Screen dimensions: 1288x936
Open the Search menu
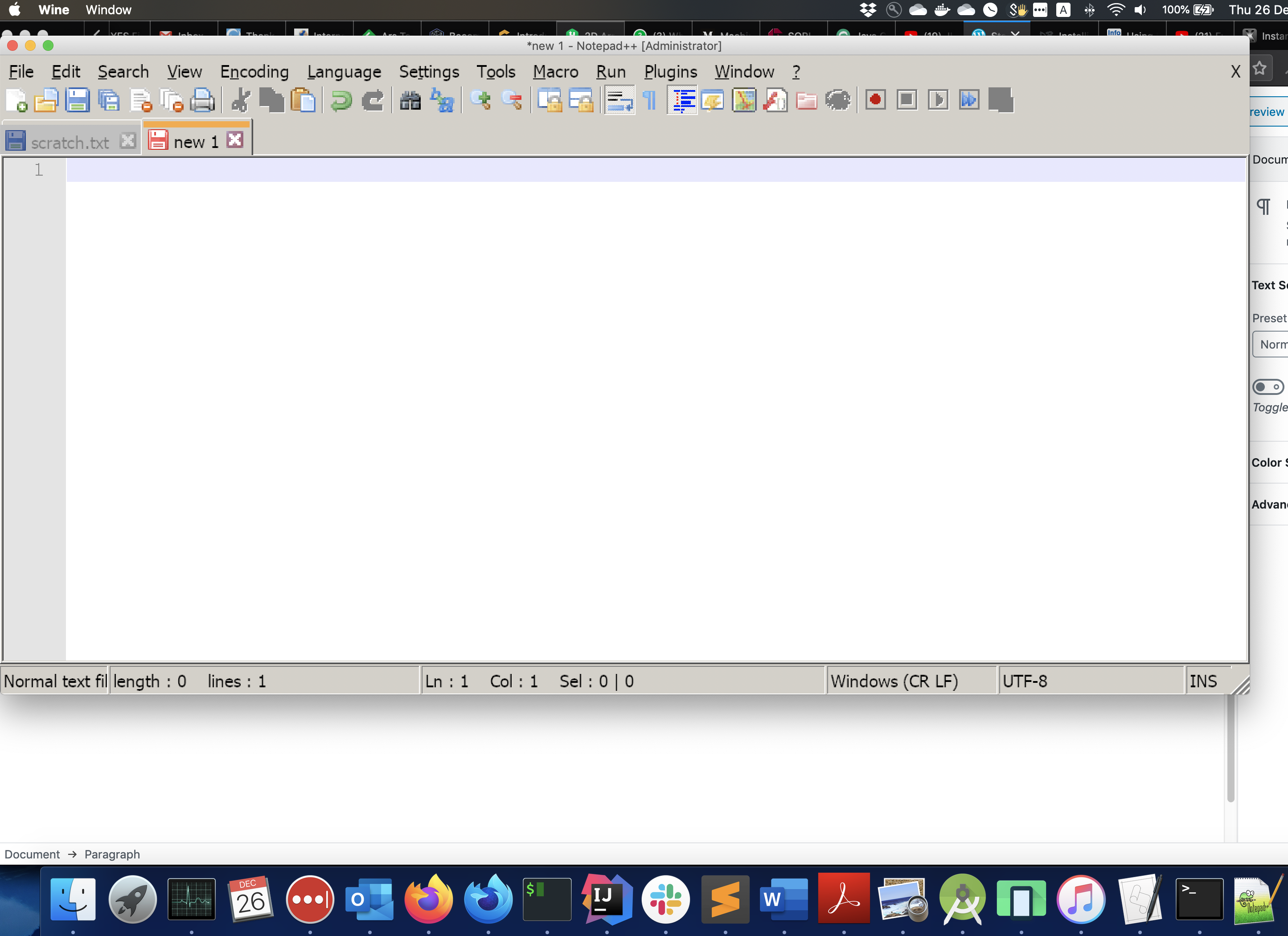point(123,72)
